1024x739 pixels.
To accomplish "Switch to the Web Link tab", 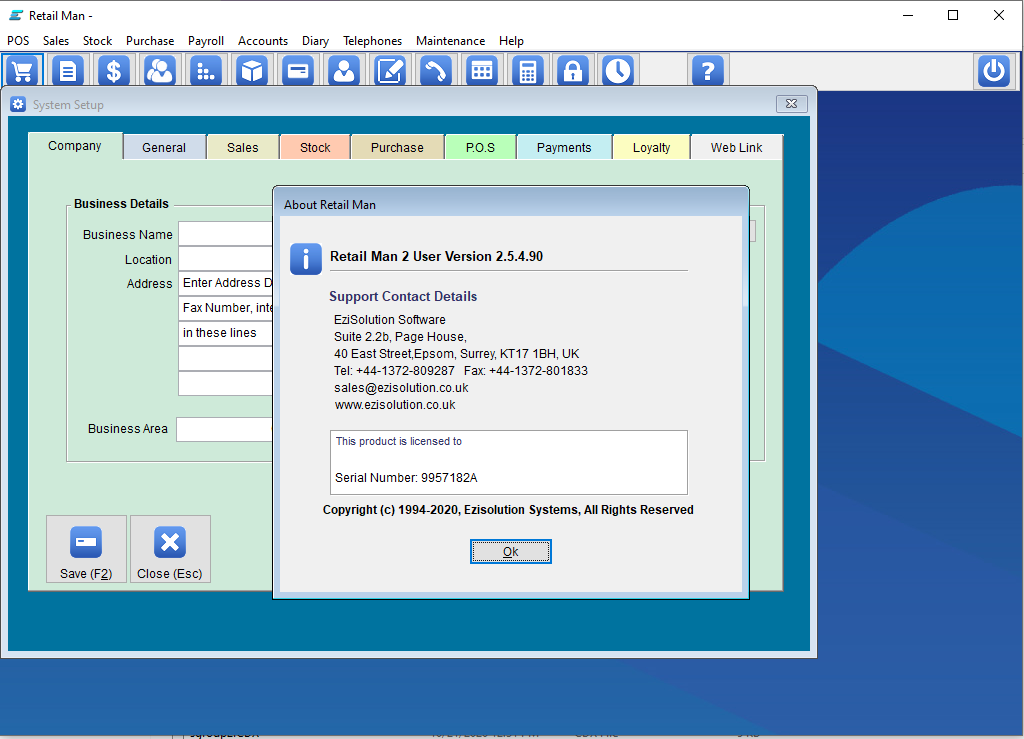I will 737,148.
